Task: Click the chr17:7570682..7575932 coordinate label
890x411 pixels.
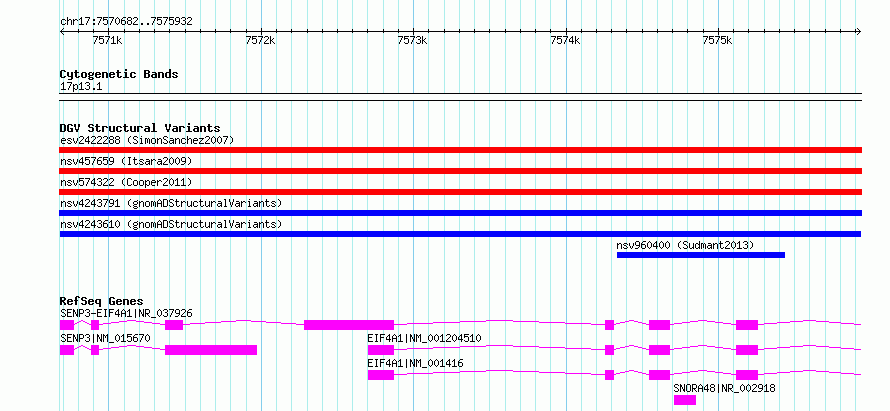Action: (x=126, y=22)
